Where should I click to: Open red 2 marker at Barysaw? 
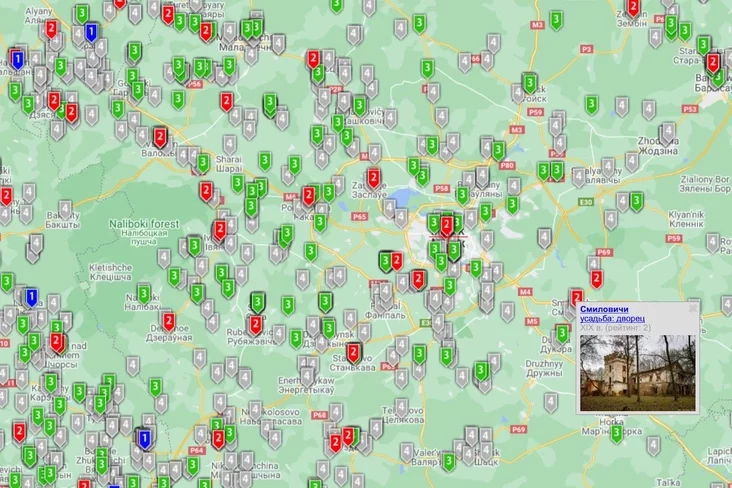tap(713, 63)
